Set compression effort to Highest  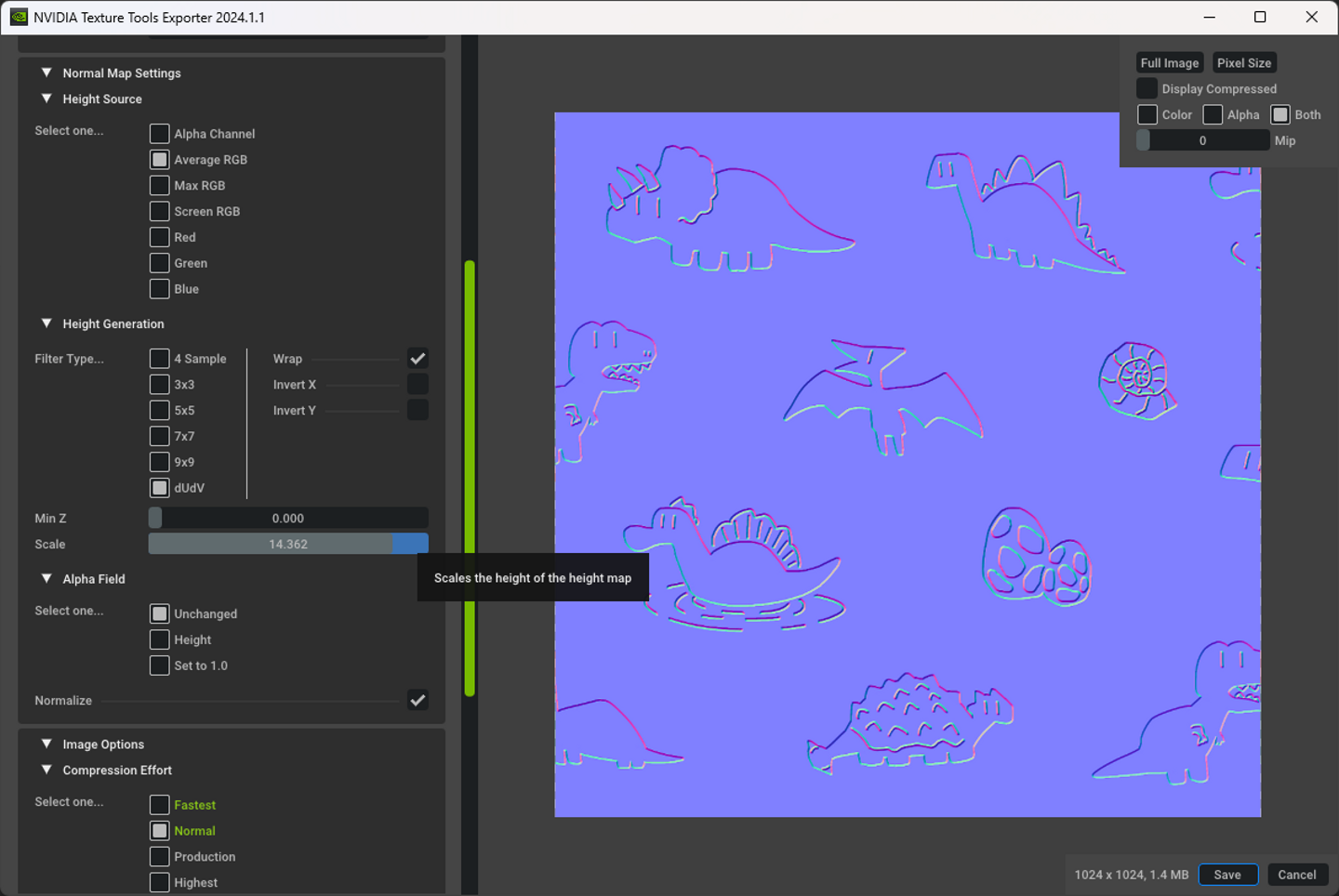160,883
